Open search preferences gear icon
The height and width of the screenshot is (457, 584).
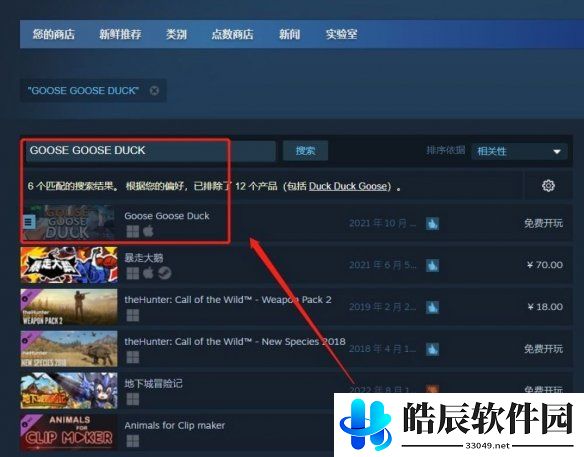coord(548,185)
